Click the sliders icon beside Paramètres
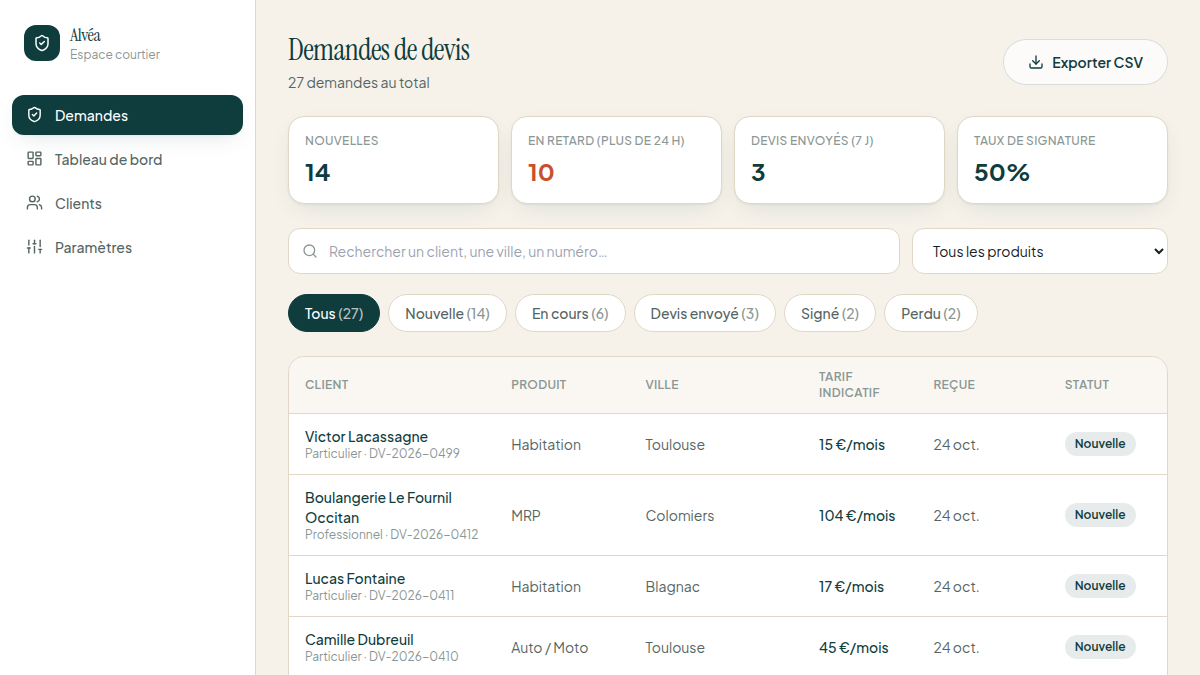Screen dimensions: 1200x675 [34, 247]
